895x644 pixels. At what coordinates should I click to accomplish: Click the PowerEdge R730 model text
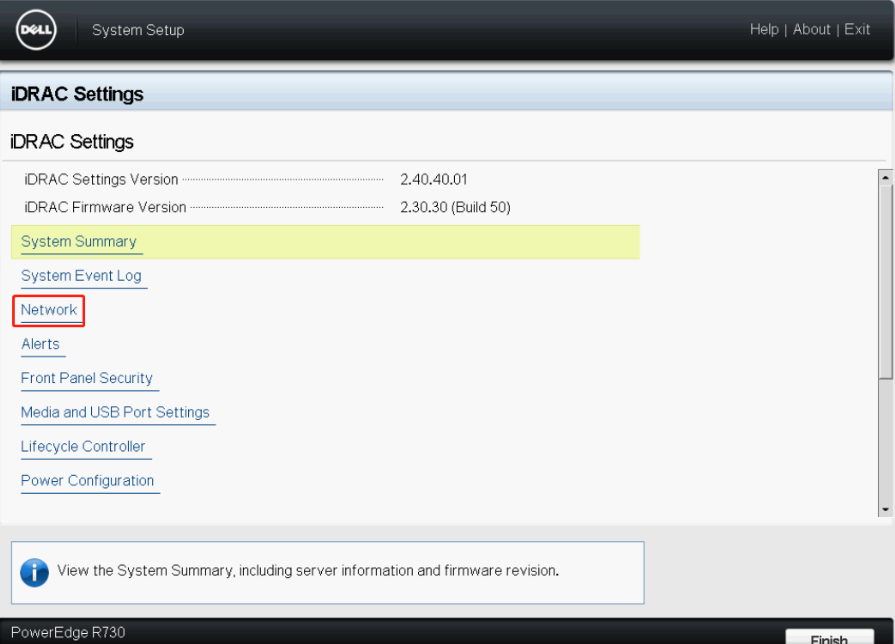click(x=68, y=633)
